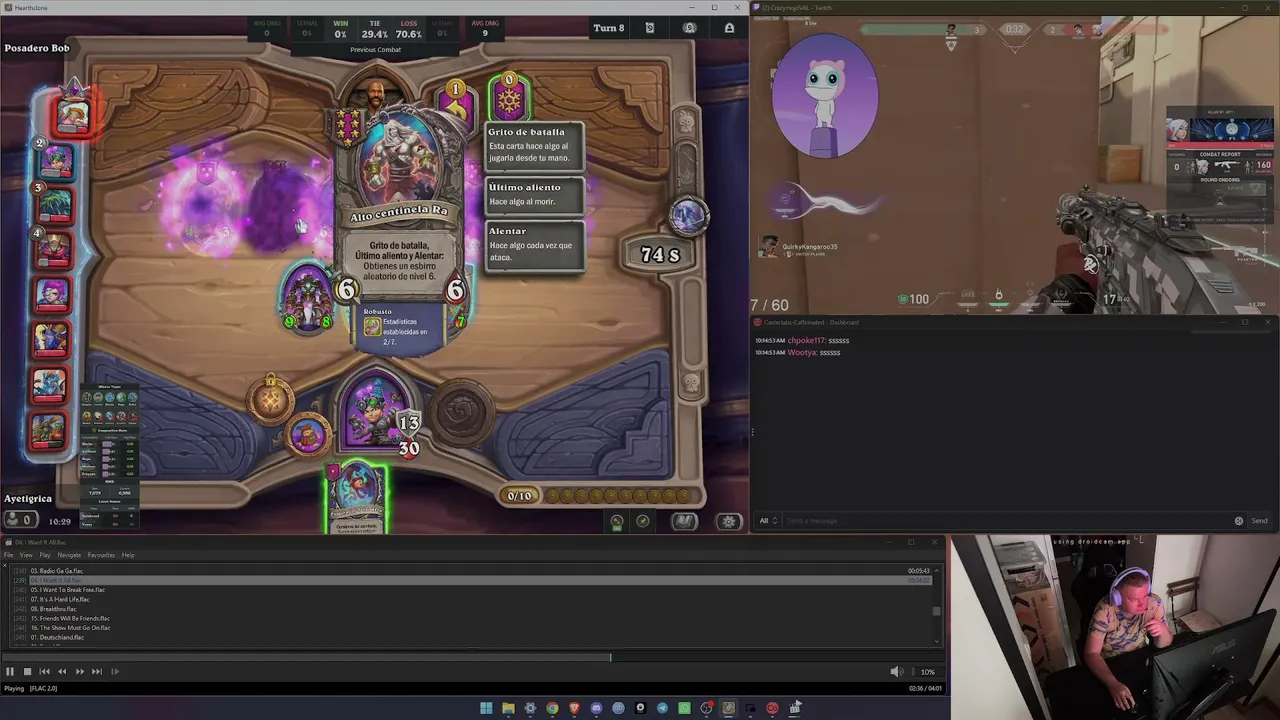Open Hearthstone settings gear at bottom right

pyautogui.click(x=729, y=521)
